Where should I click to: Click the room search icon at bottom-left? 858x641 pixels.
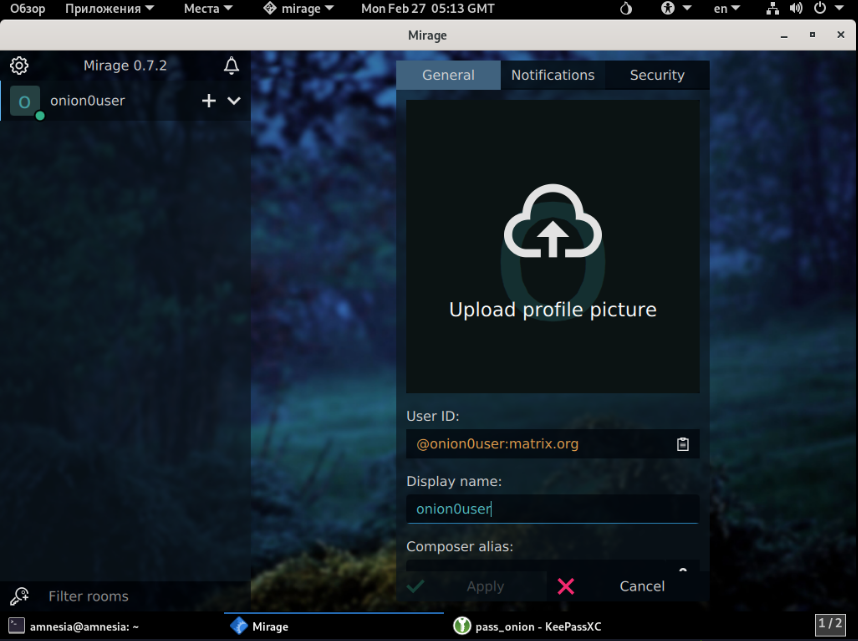pos(19,596)
